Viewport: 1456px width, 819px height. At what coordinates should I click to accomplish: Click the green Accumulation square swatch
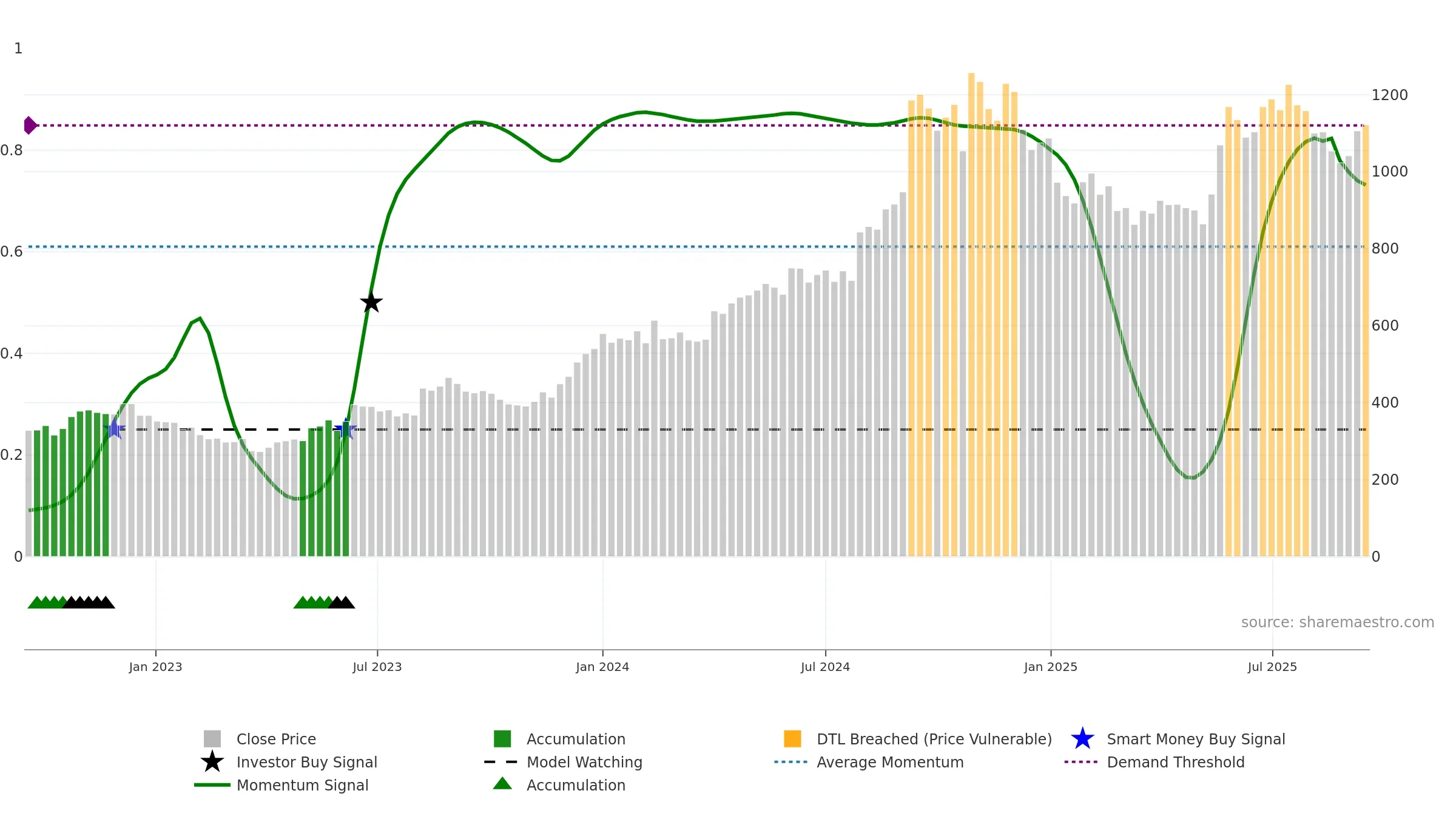point(502,739)
